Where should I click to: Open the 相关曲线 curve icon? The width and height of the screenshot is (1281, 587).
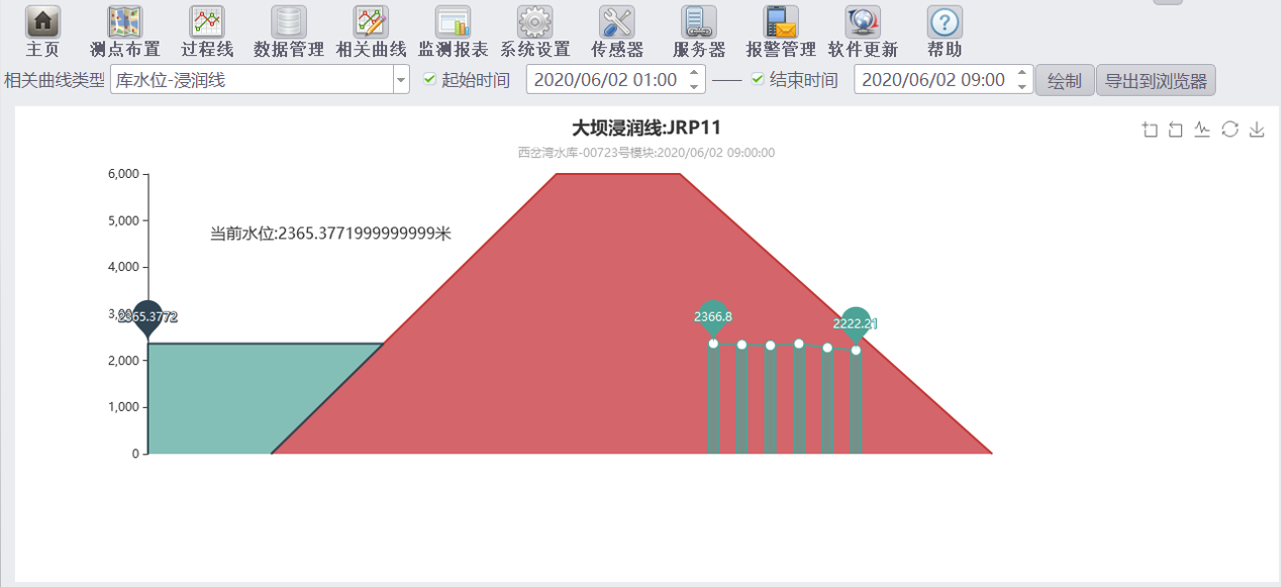[x=371, y=22]
